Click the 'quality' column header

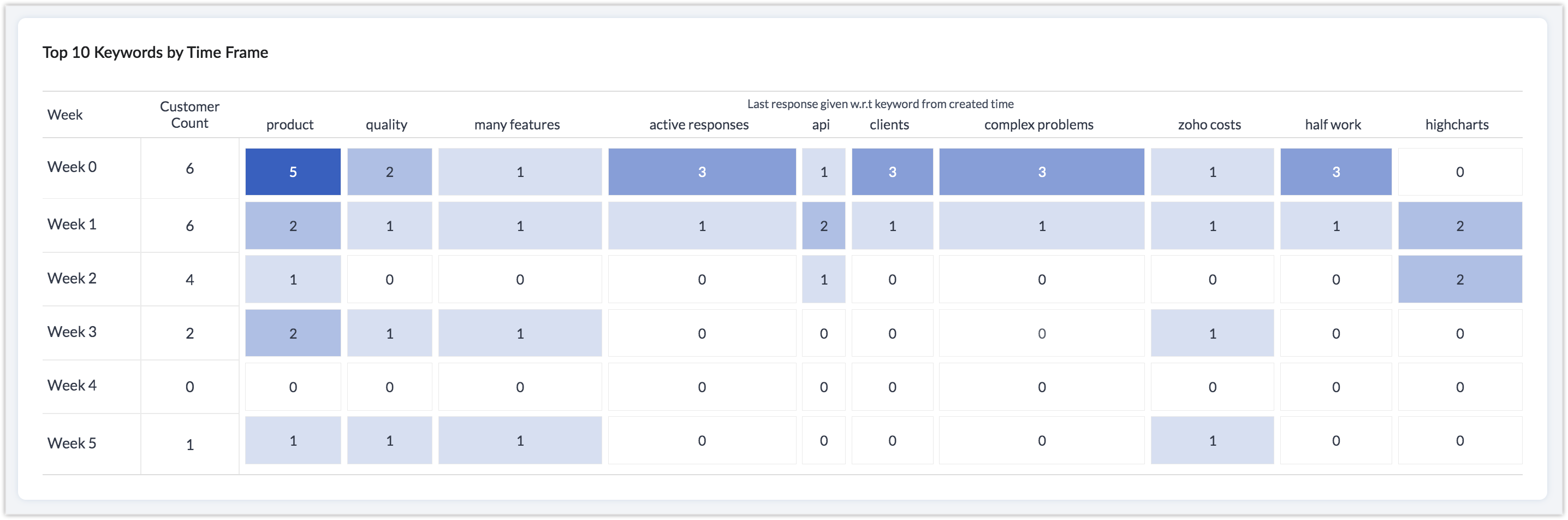tap(387, 125)
